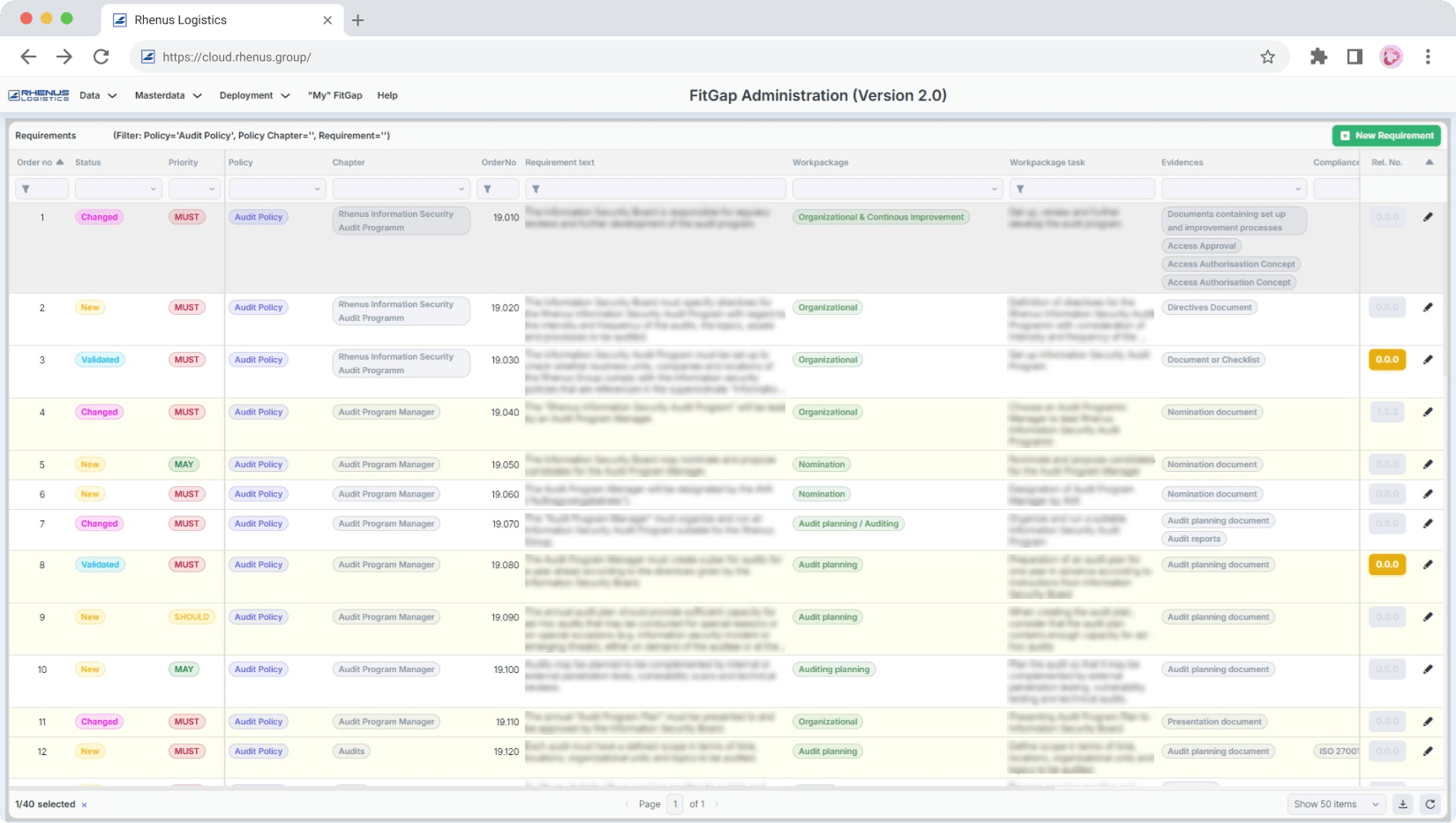Open the Chapter filter dropdown
This screenshot has width=1456, height=823.
(402, 189)
